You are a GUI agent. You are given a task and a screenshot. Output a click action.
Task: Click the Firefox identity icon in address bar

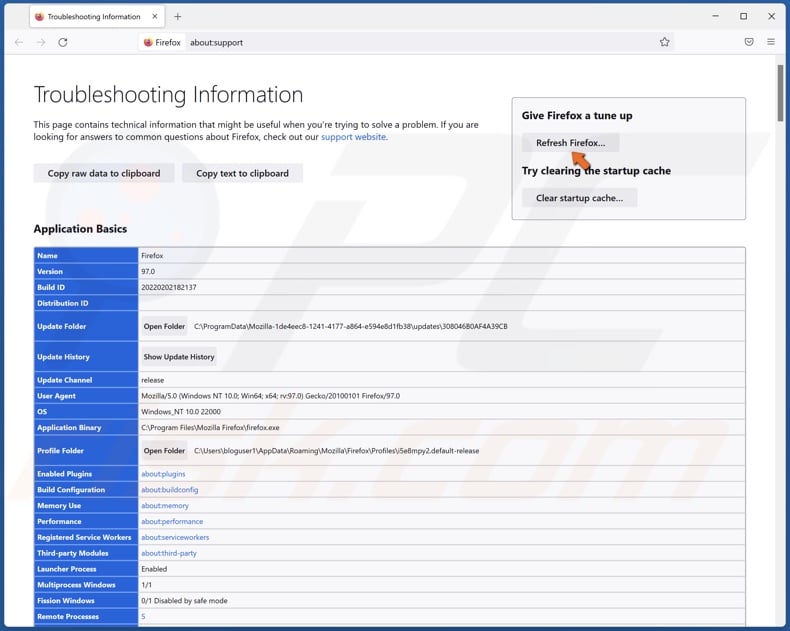click(162, 42)
